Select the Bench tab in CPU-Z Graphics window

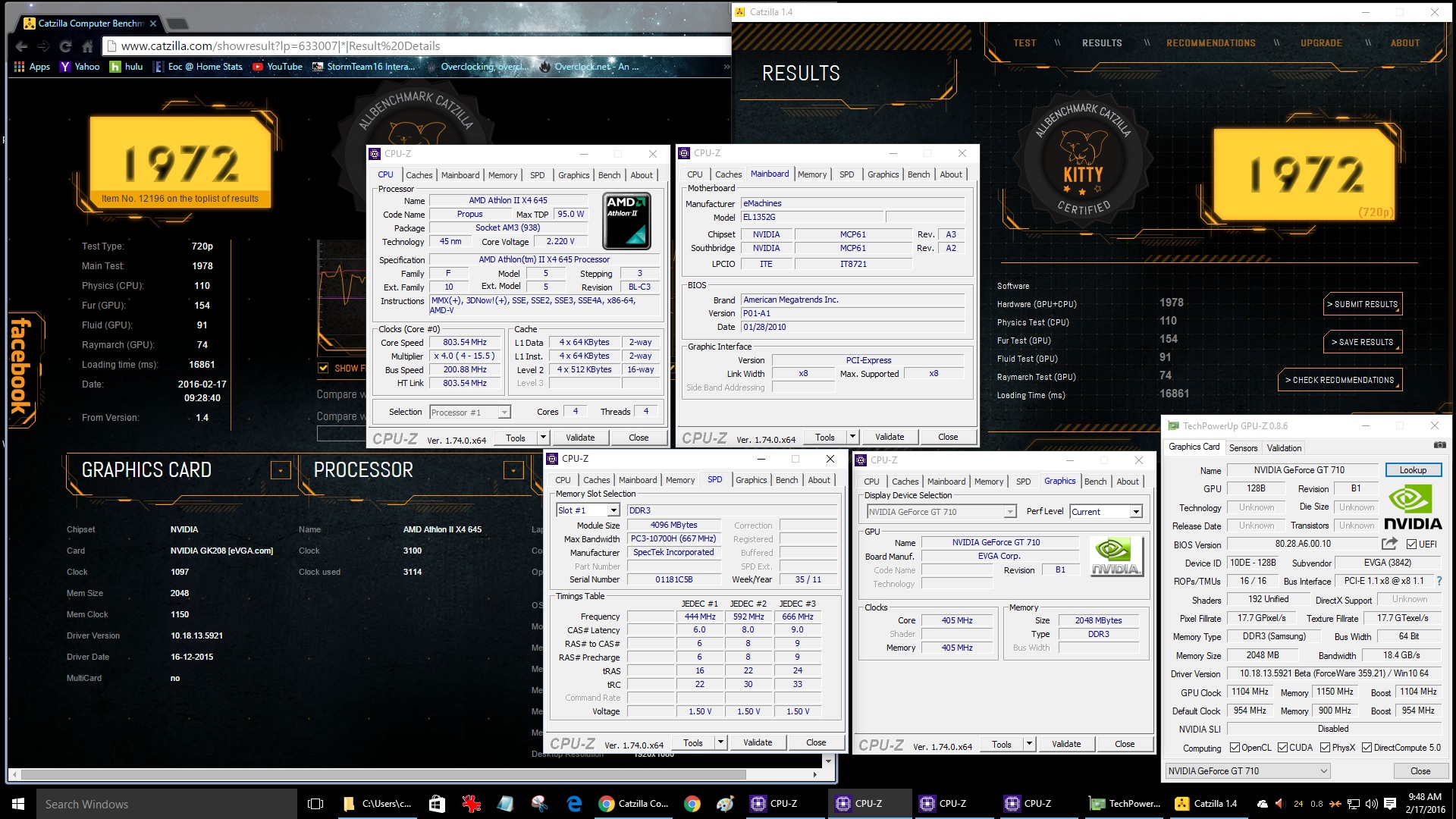point(1095,482)
